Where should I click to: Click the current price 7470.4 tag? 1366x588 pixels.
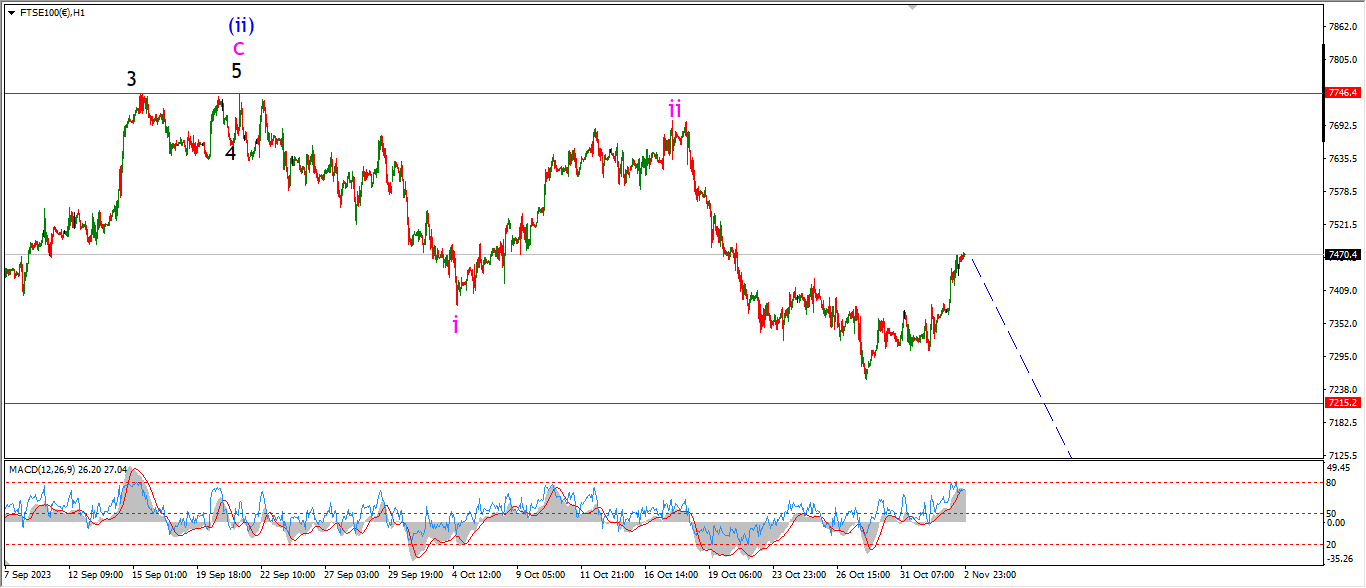tap(1342, 255)
